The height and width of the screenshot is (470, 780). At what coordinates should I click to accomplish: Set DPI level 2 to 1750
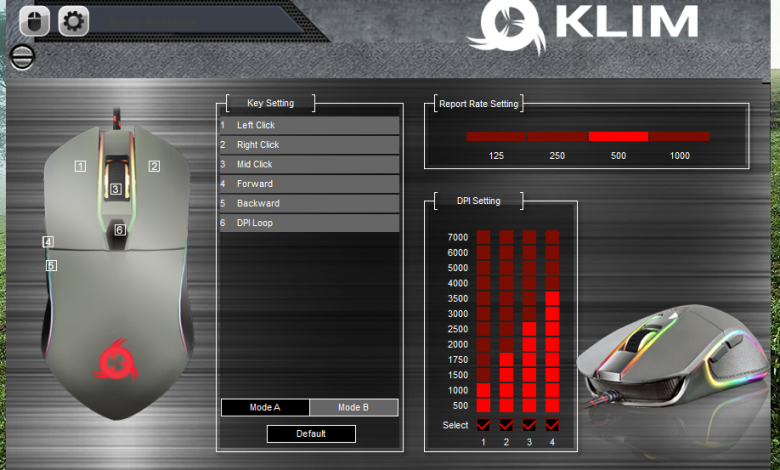point(506,360)
